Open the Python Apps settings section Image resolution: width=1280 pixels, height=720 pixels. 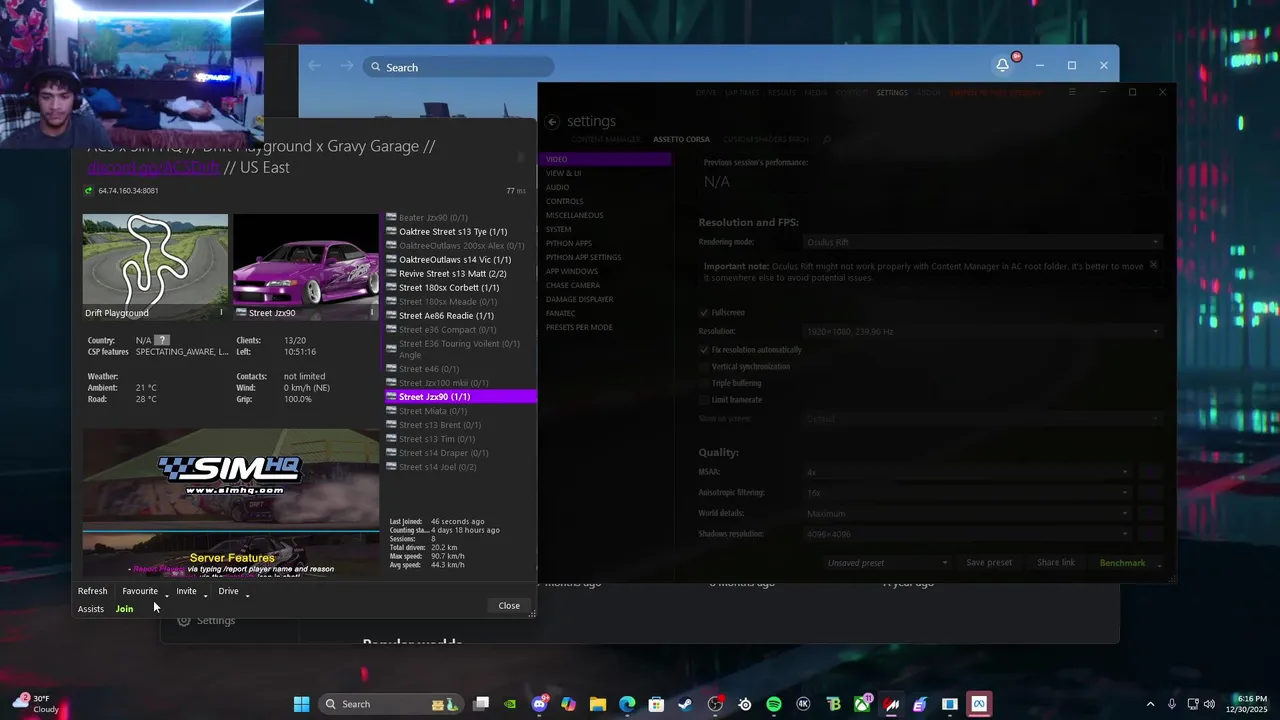pos(569,243)
